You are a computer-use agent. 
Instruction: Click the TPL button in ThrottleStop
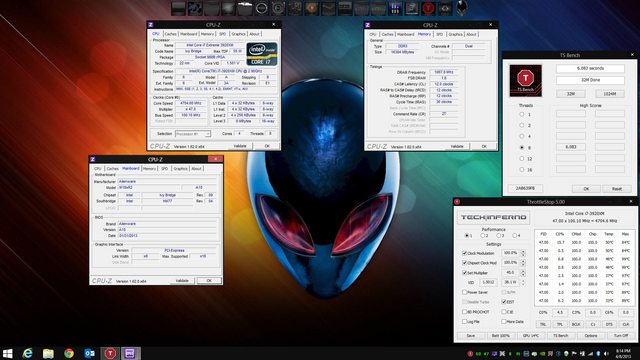(x=560, y=324)
